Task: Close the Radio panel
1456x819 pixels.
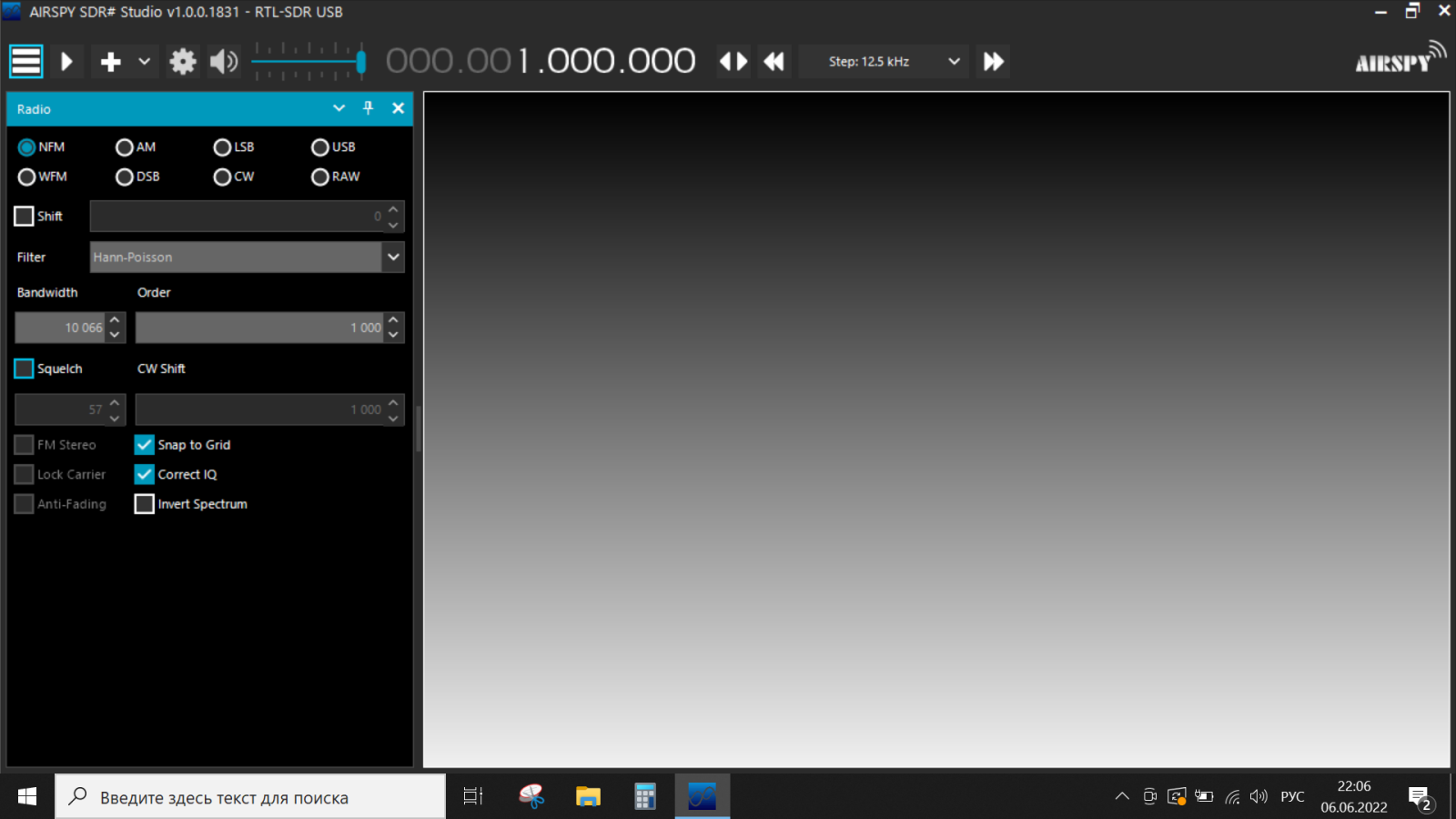Action: pyautogui.click(x=398, y=108)
